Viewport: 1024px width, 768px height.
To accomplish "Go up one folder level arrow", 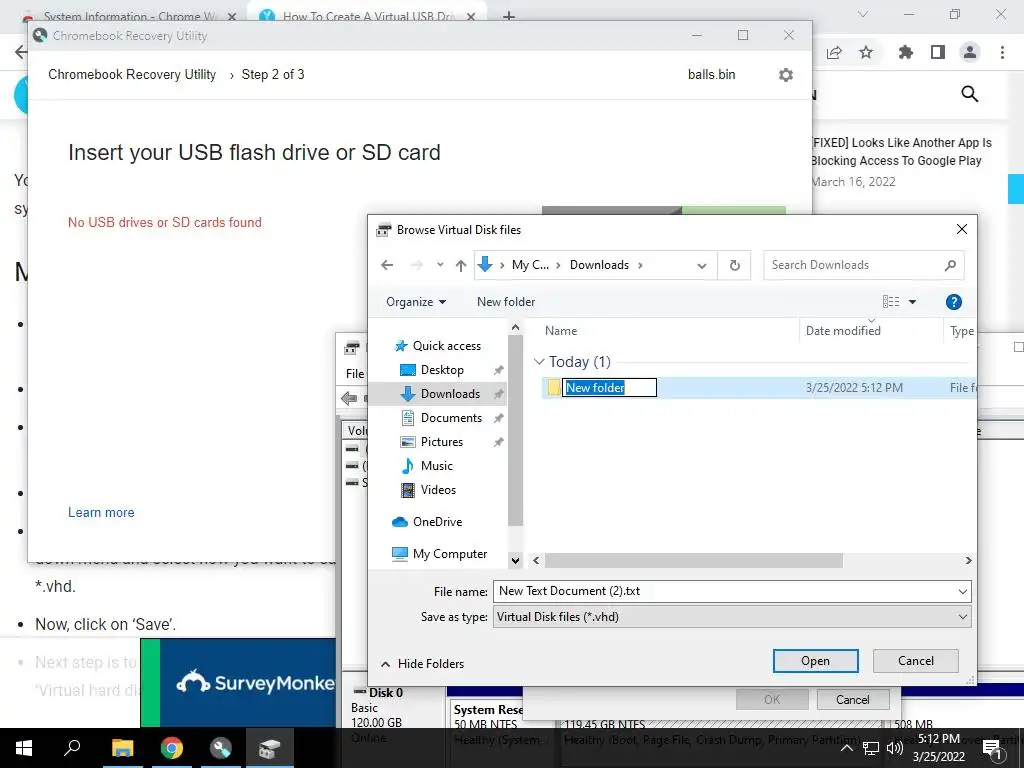I will click(x=461, y=265).
